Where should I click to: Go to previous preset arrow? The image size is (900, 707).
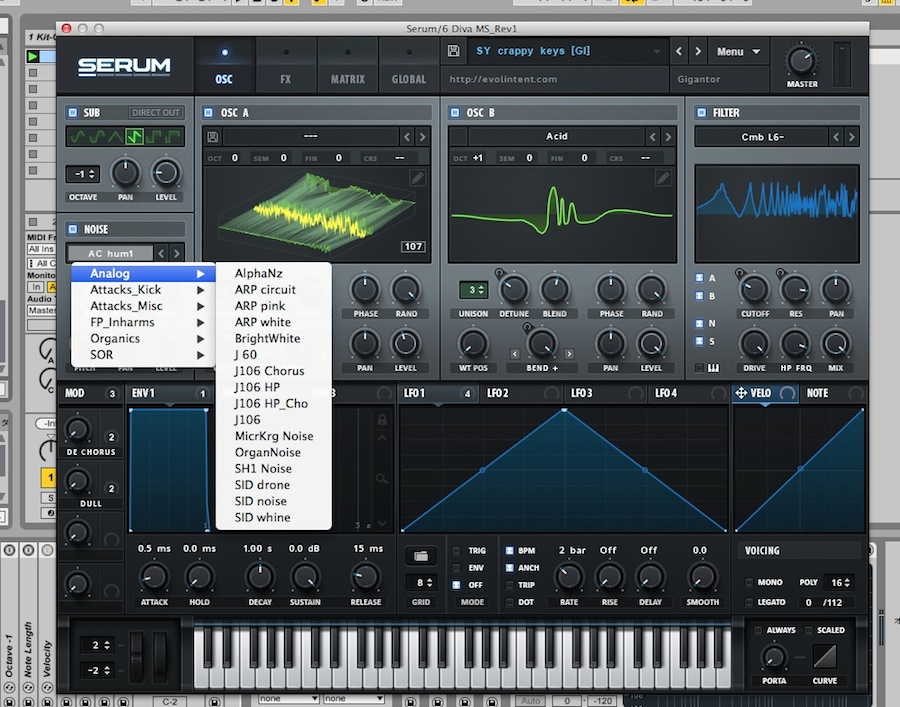pos(679,51)
